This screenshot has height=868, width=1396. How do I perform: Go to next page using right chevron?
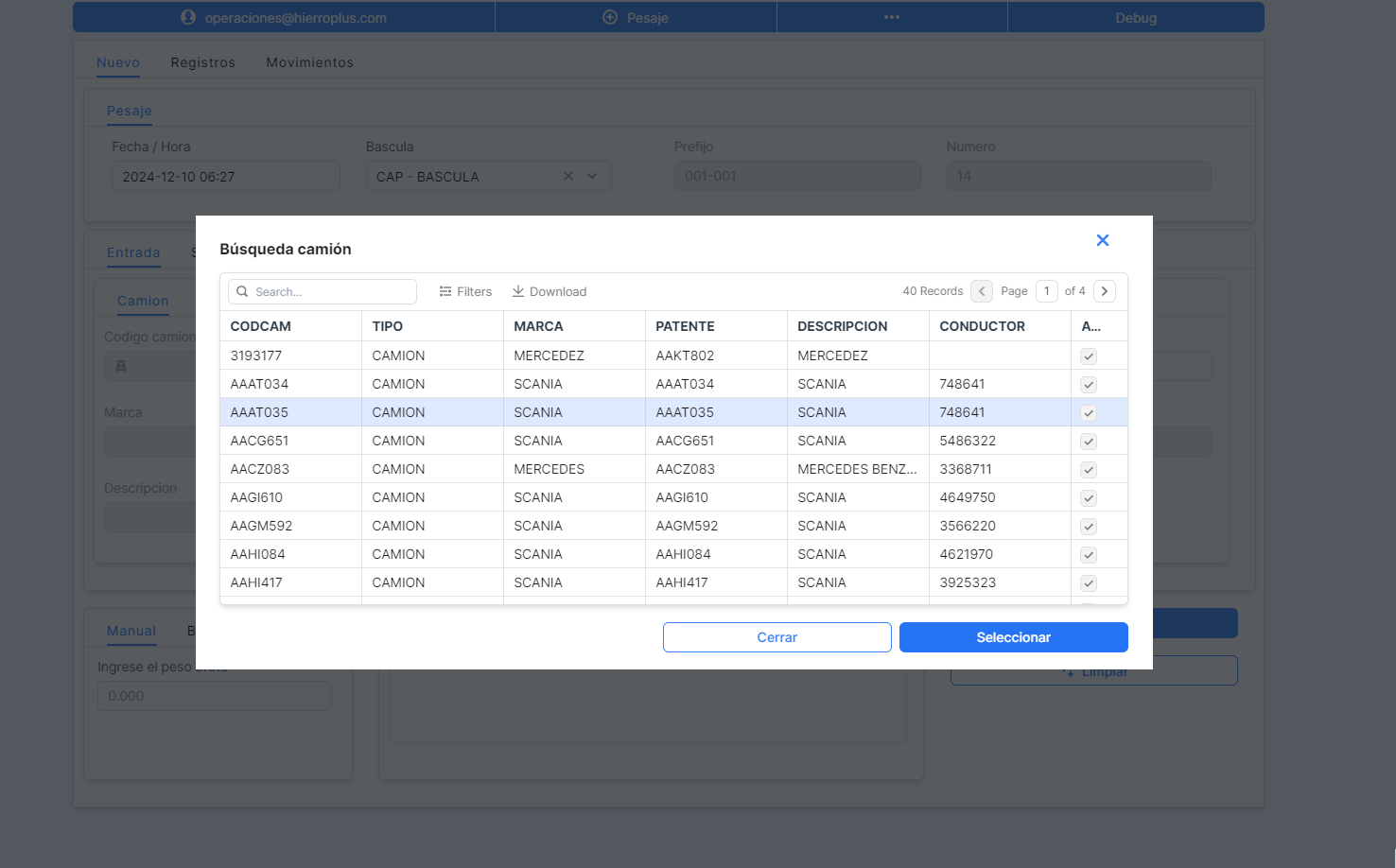(x=1104, y=291)
